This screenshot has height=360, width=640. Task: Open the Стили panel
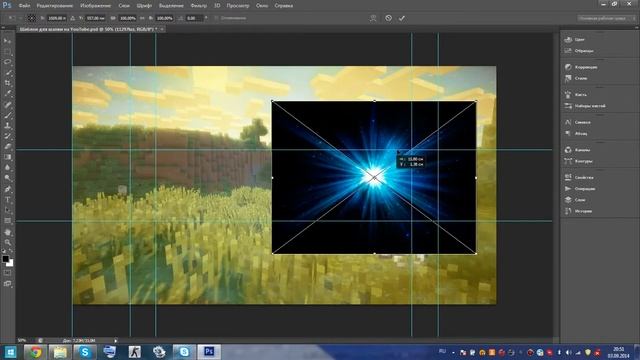coord(576,78)
